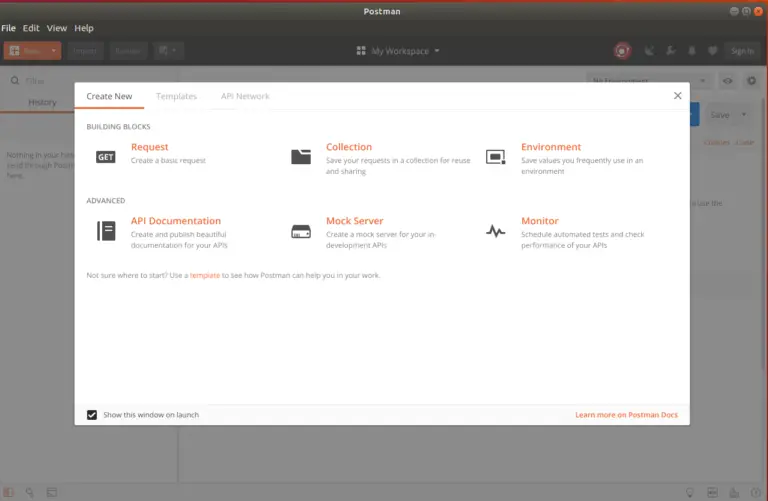768x501 pixels.
Task: Click the Mock Server heading link
Action: (355, 221)
